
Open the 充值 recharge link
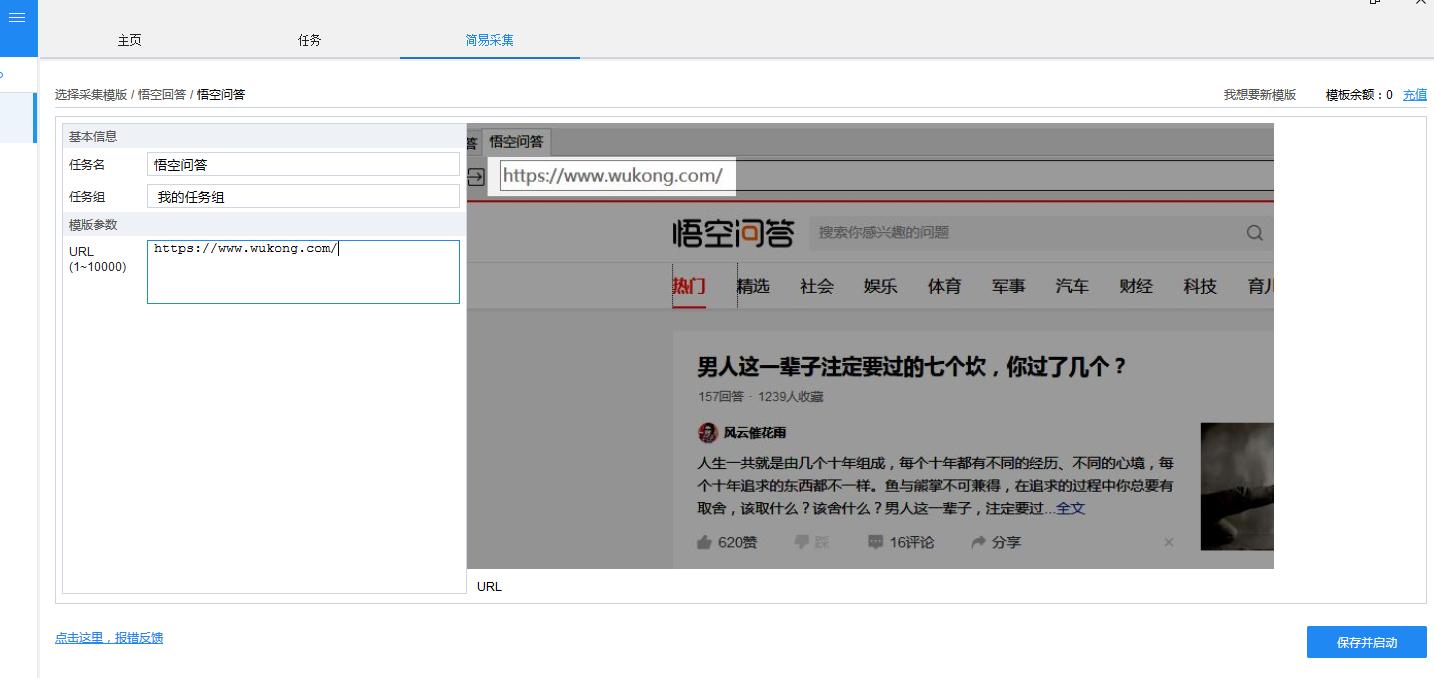pos(1415,93)
